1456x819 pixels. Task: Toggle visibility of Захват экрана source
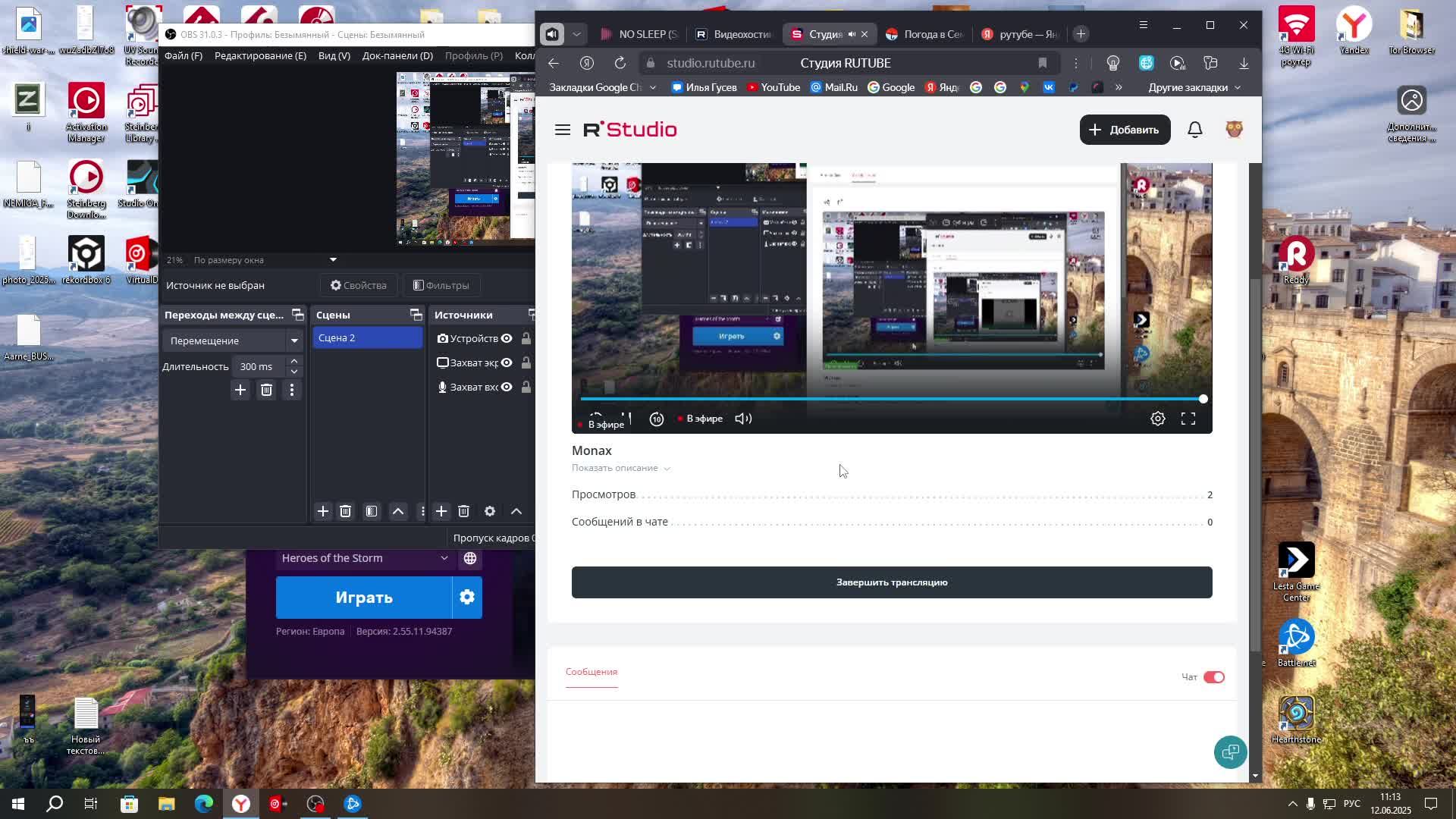pos(507,362)
